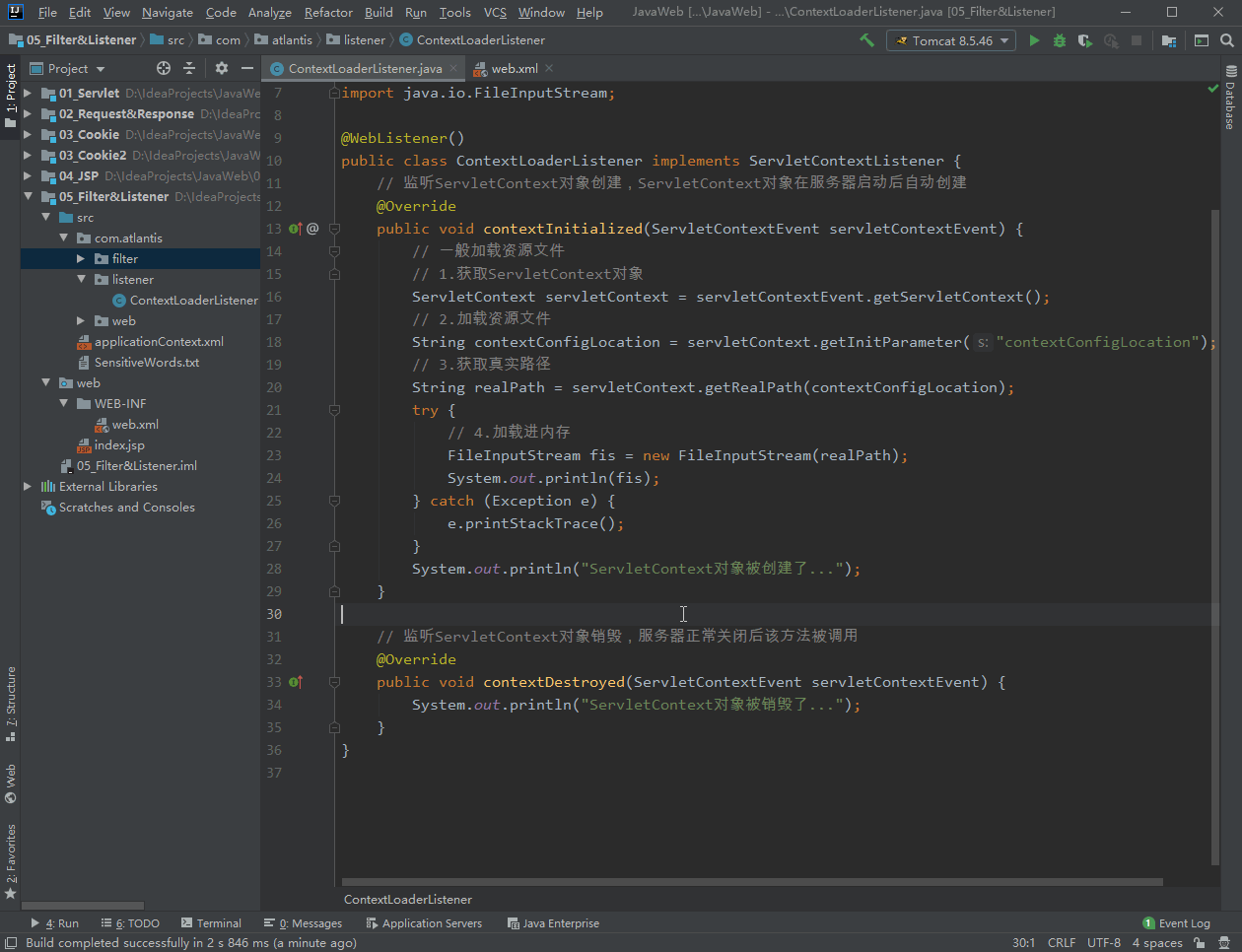Fold contextDestroyed method at line 33
1242x952 pixels.
coord(334,682)
